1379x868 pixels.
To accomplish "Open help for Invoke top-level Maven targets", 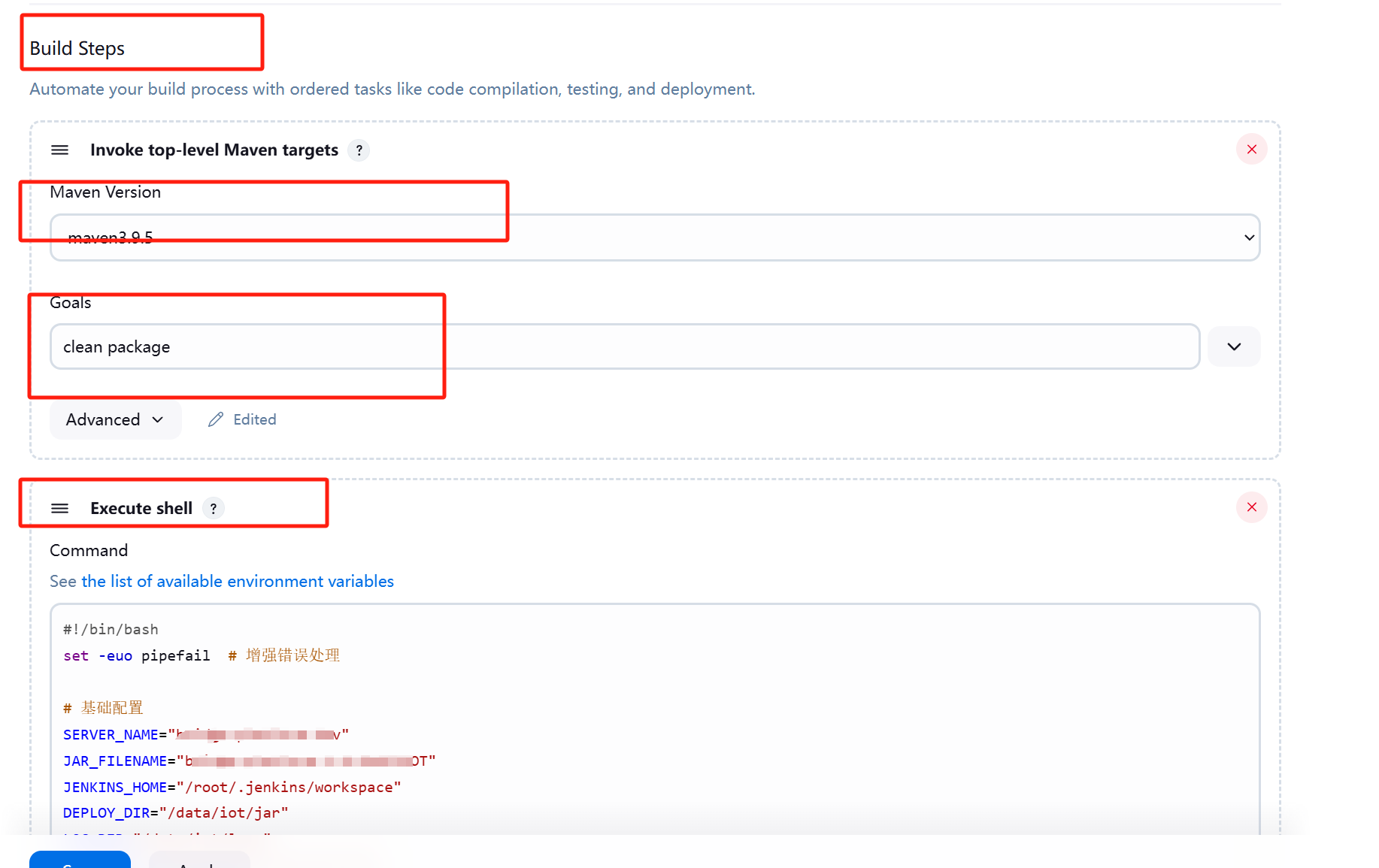I will tap(359, 150).
